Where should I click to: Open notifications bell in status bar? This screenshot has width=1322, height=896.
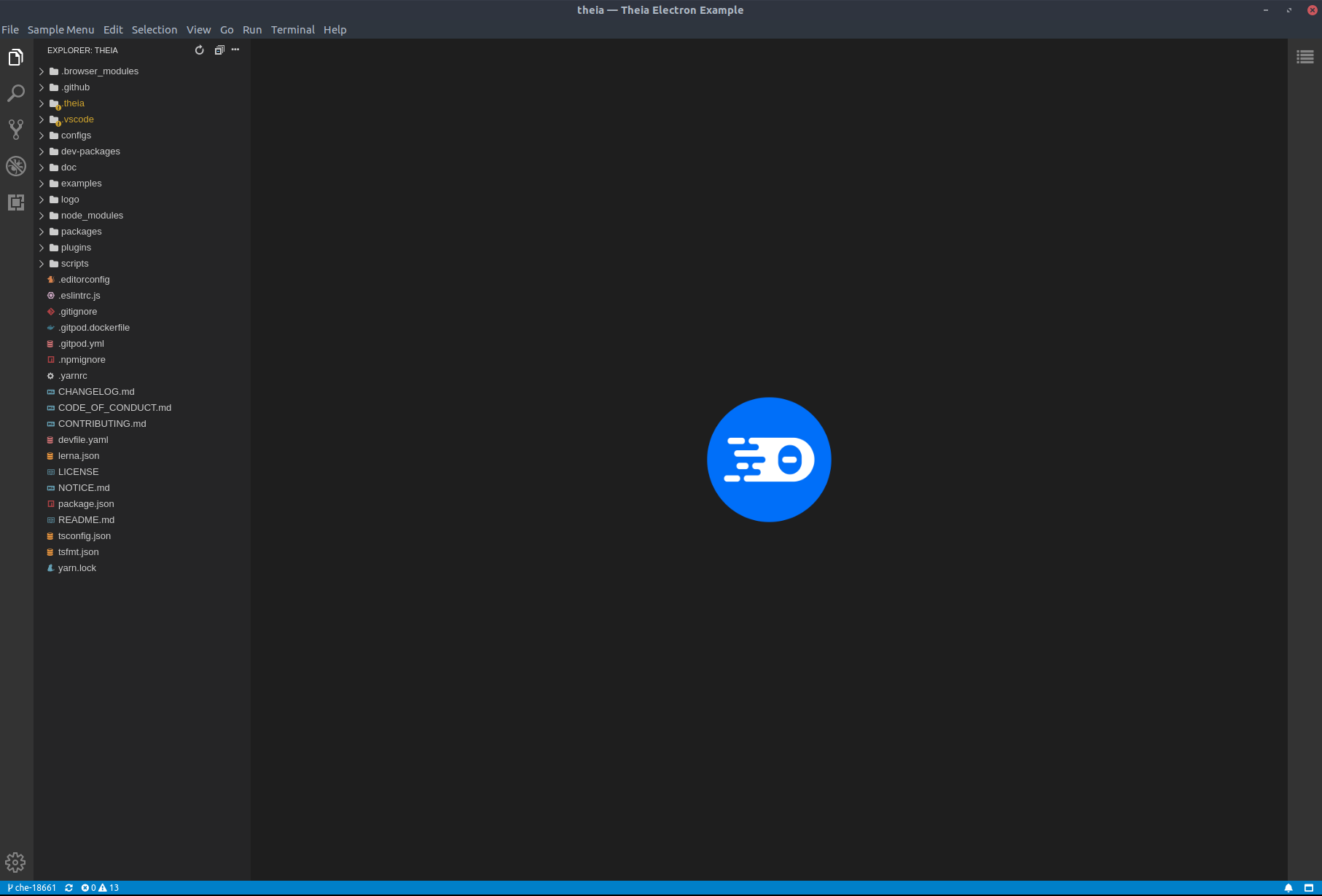(1288, 888)
